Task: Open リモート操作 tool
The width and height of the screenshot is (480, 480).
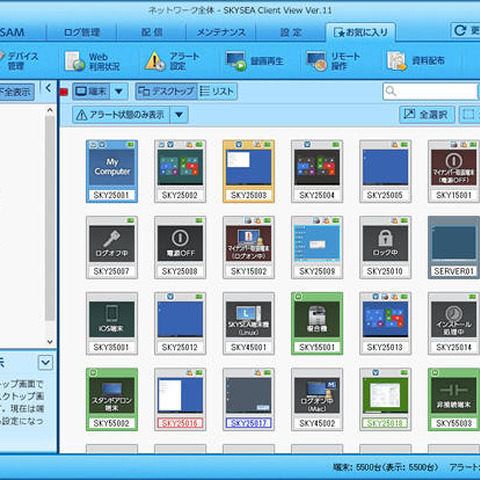Action: [x=334, y=61]
